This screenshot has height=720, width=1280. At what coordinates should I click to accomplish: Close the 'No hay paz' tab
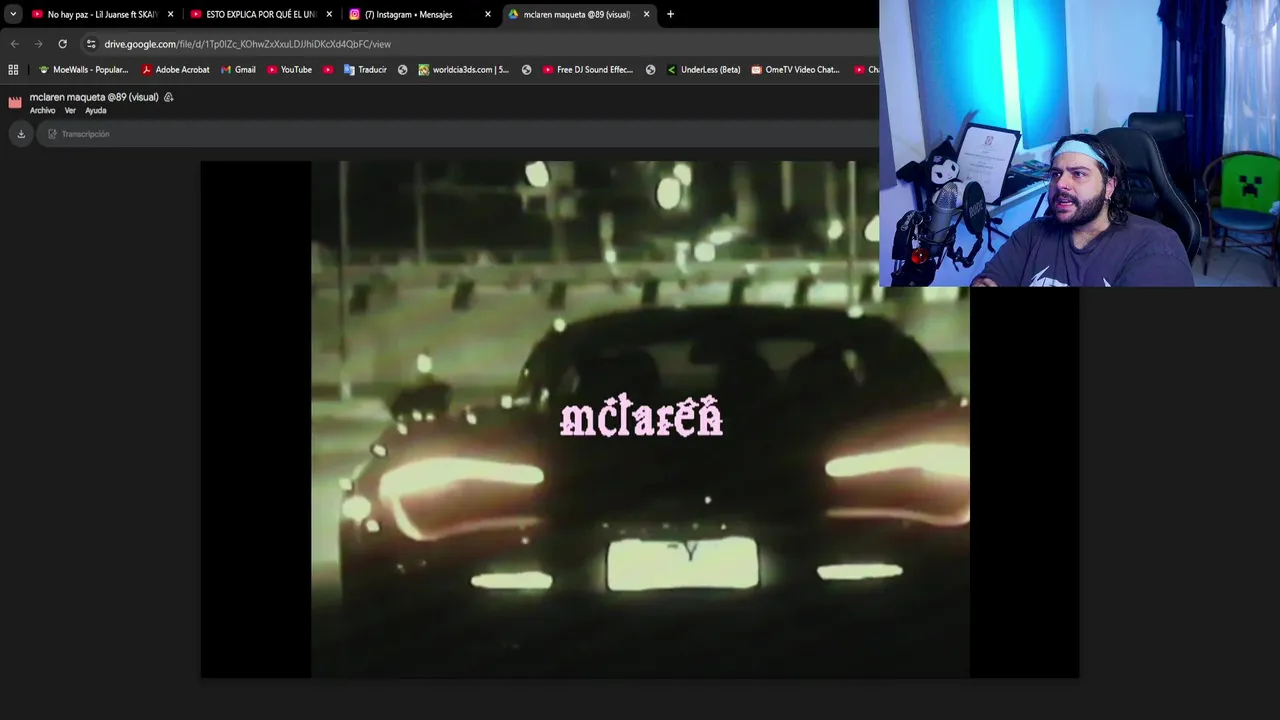click(170, 14)
